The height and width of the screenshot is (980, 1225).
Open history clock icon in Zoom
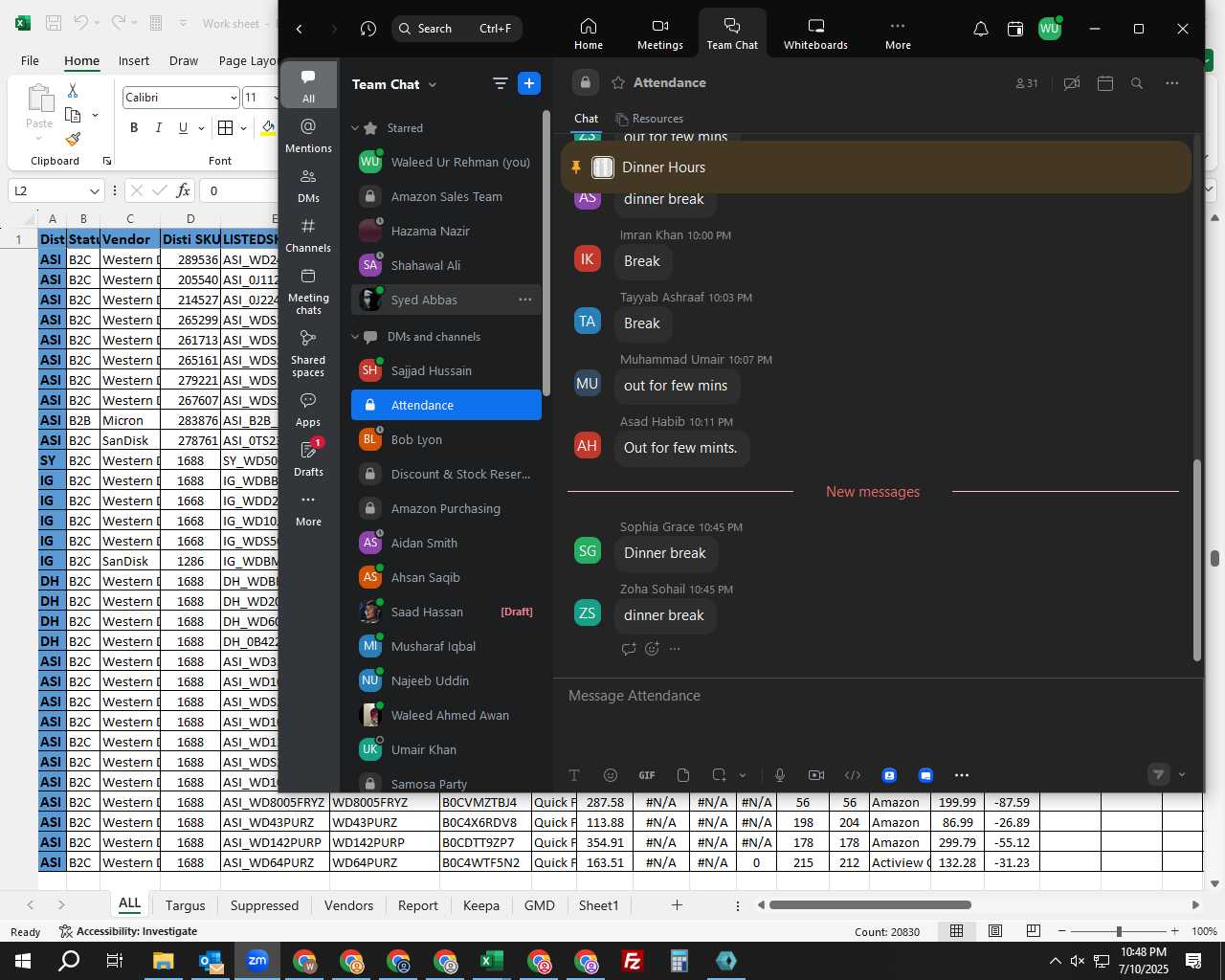pos(368,29)
